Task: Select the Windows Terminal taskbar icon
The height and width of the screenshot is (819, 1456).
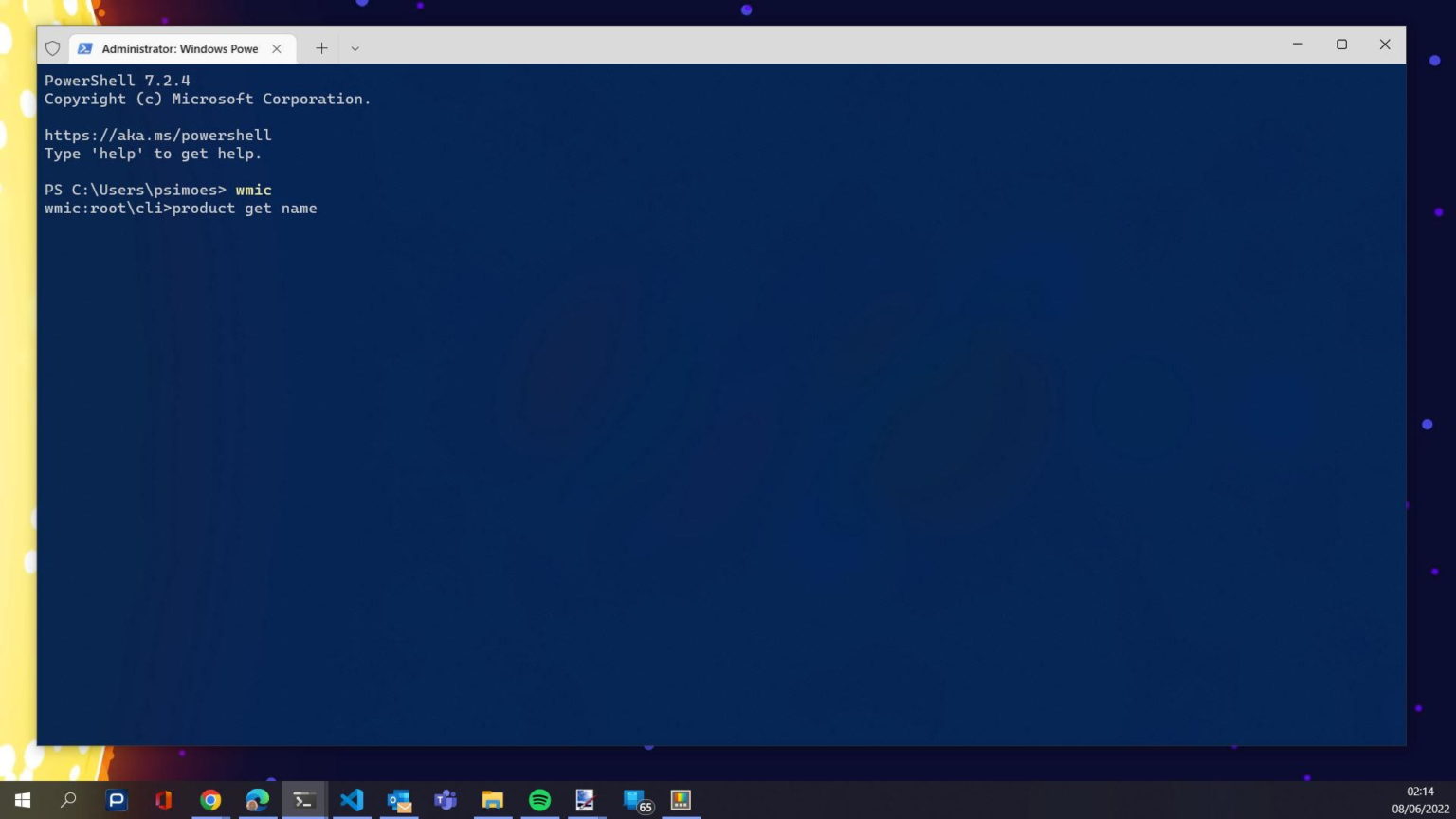Action: (x=304, y=800)
